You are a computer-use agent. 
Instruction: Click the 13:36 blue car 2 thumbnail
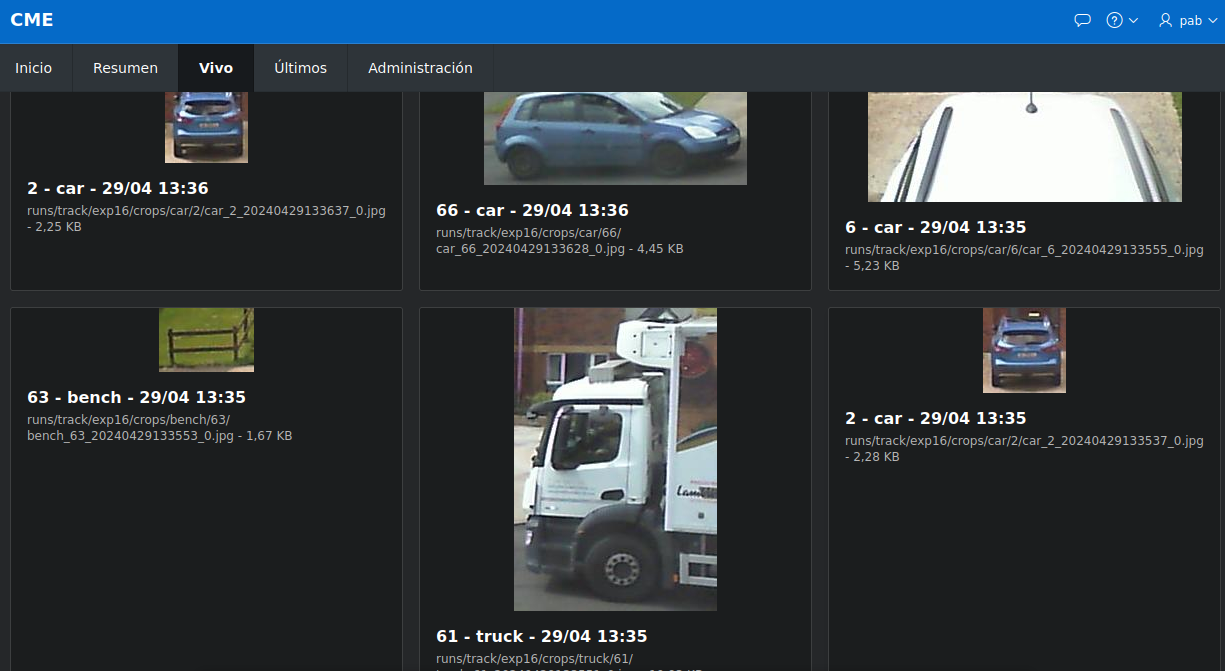pyautogui.click(x=206, y=127)
